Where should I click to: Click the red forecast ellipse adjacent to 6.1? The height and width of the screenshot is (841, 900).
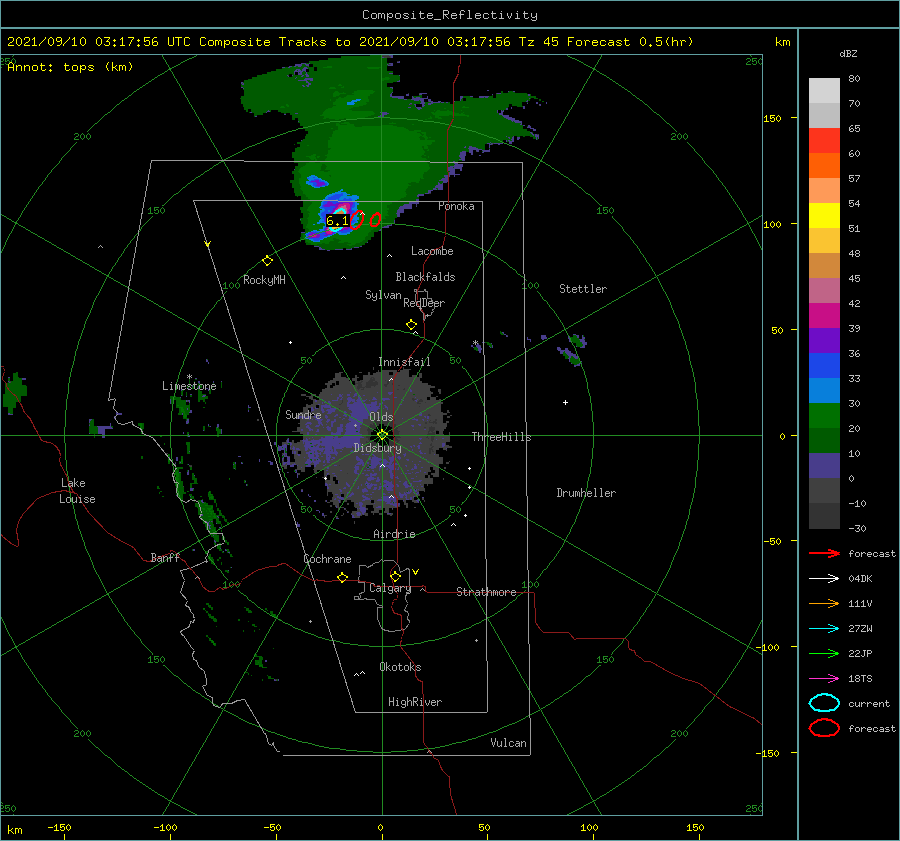coord(356,220)
